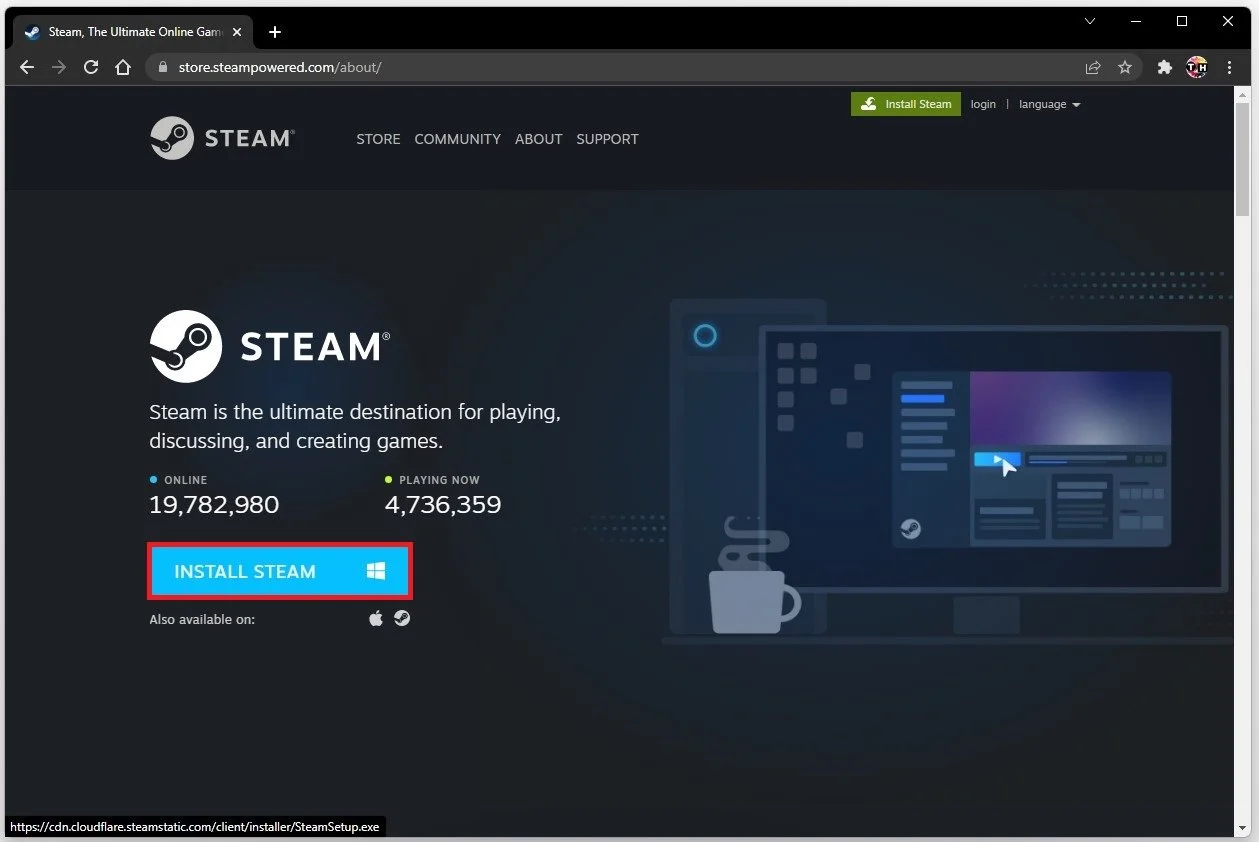Open the tab search chevron in title bar
This screenshot has width=1259, height=842.
click(1090, 21)
